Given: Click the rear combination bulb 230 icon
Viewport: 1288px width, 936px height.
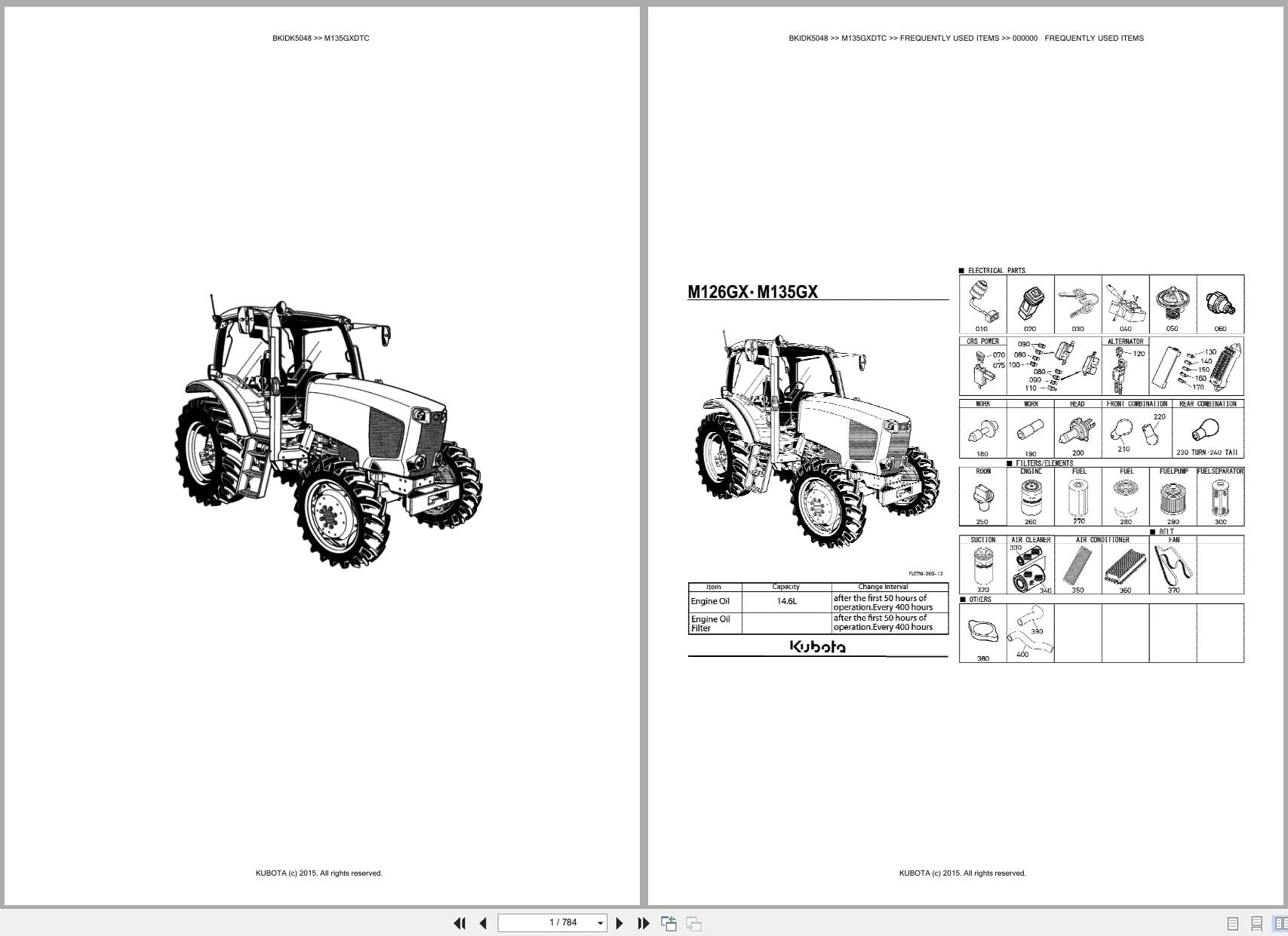Looking at the screenshot, I should (x=1205, y=430).
